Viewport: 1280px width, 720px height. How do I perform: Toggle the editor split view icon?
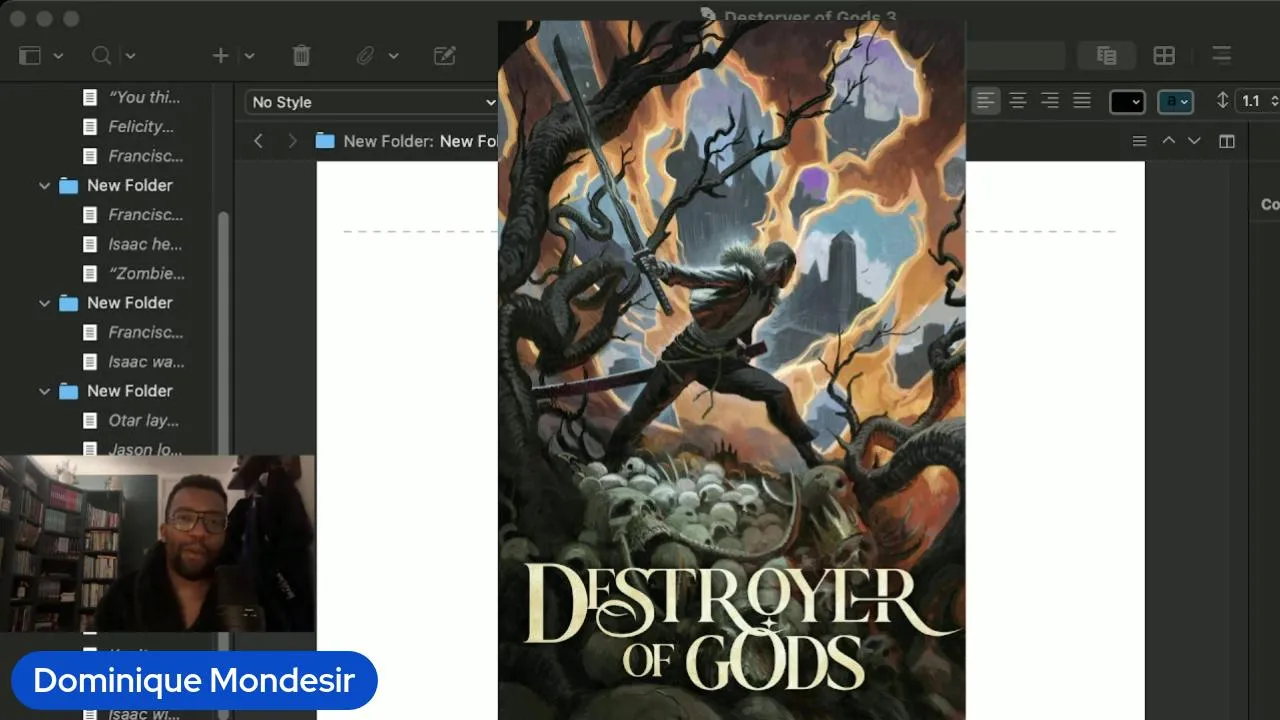(x=1227, y=141)
